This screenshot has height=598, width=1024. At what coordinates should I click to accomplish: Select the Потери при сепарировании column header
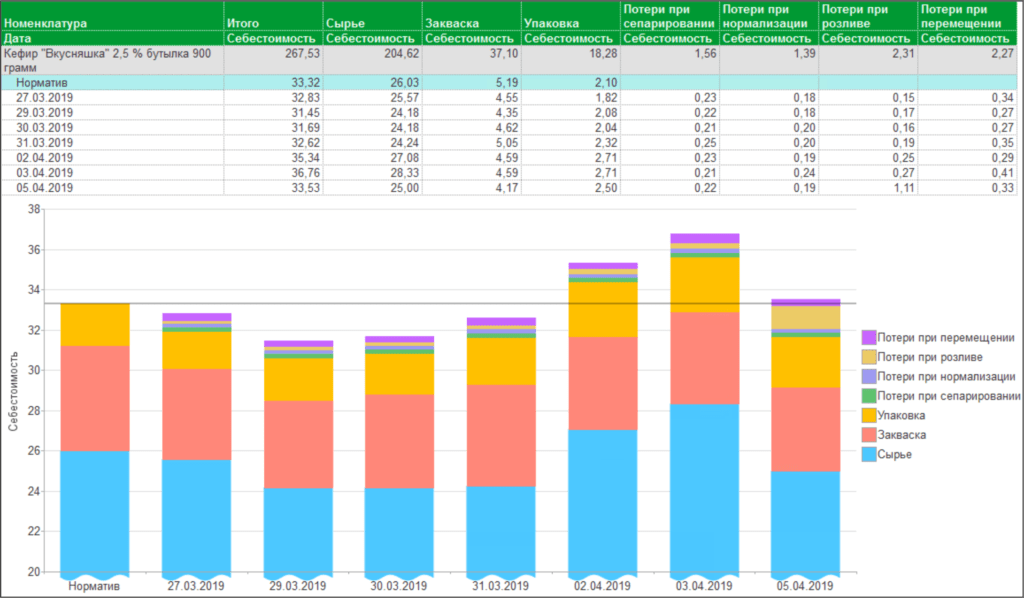[x=670, y=16]
